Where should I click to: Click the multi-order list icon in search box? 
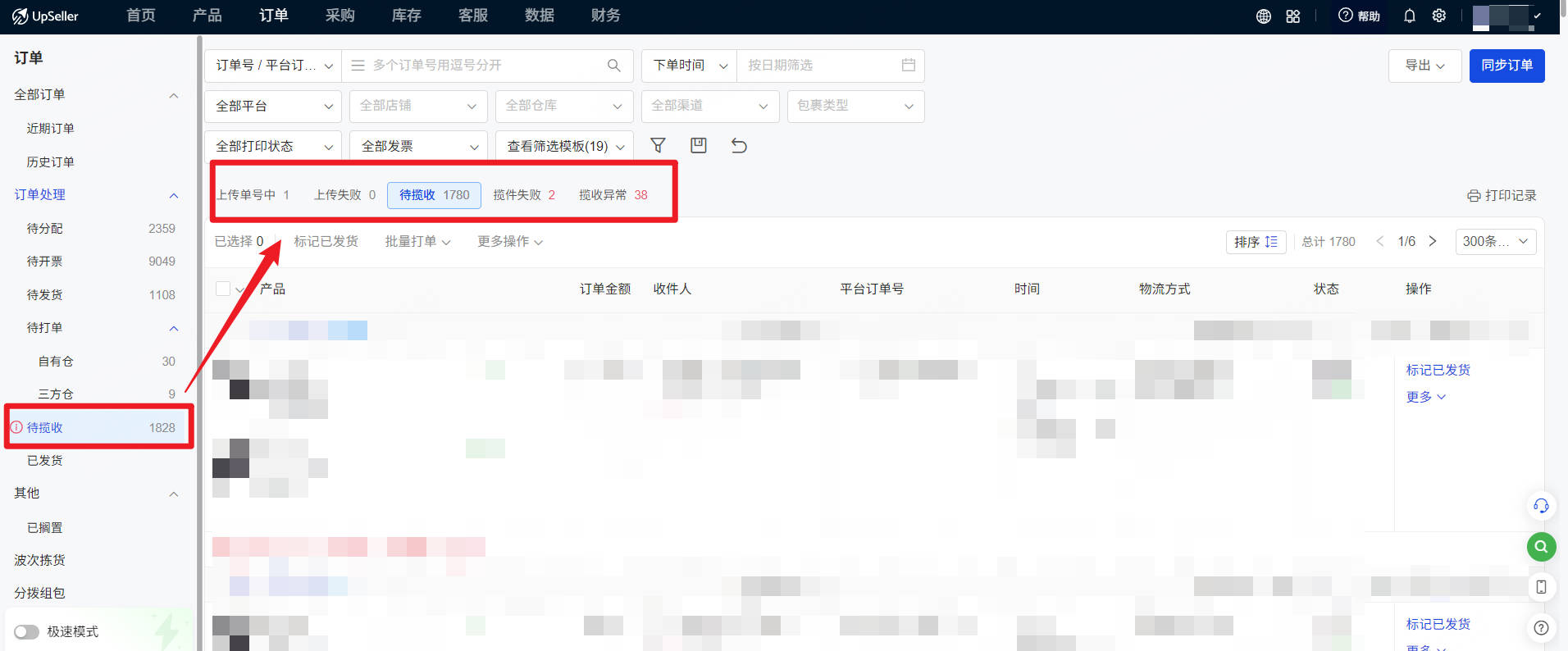pyautogui.click(x=358, y=66)
